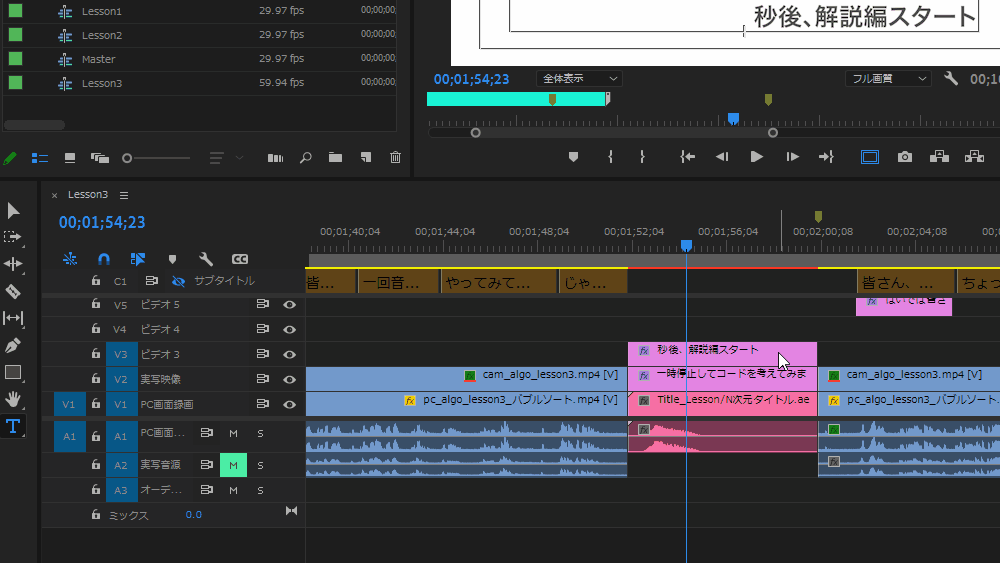Image resolution: width=1000 pixels, height=563 pixels.
Task: Go to Out point
Action: click(x=827, y=157)
